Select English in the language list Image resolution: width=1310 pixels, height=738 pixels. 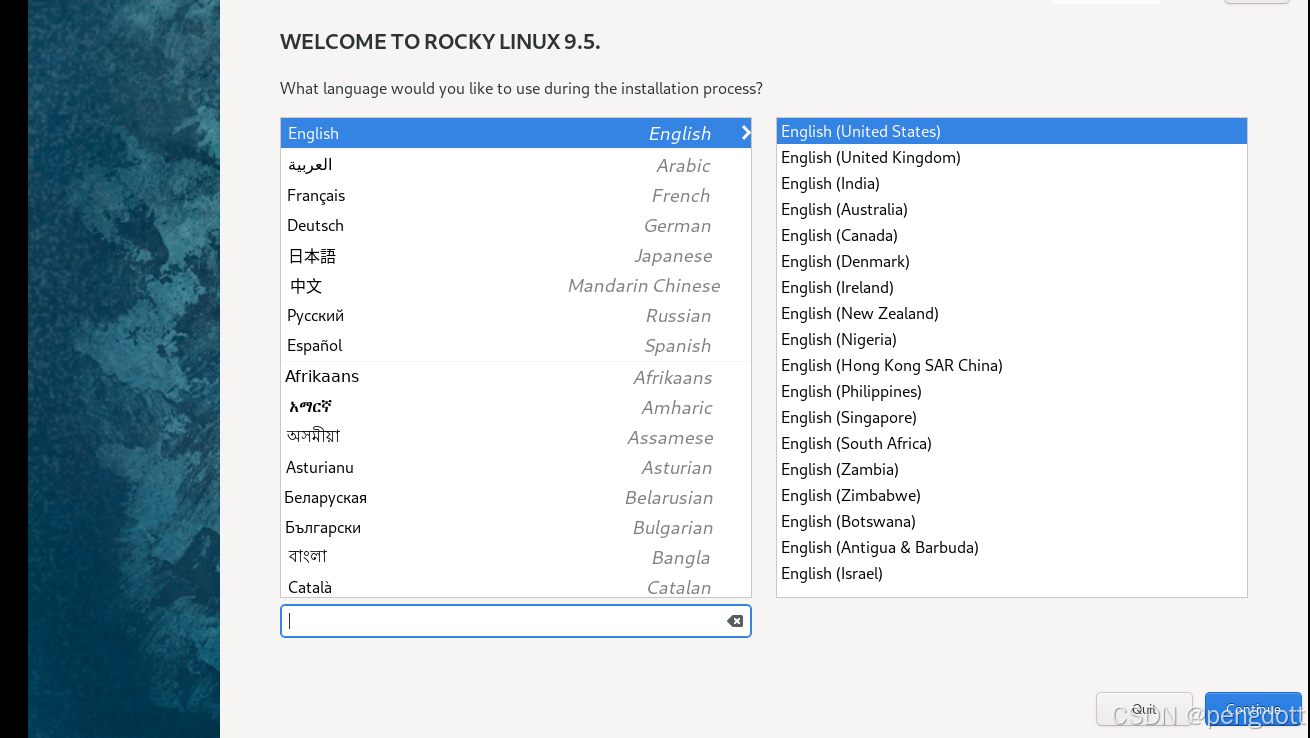click(x=516, y=133)
